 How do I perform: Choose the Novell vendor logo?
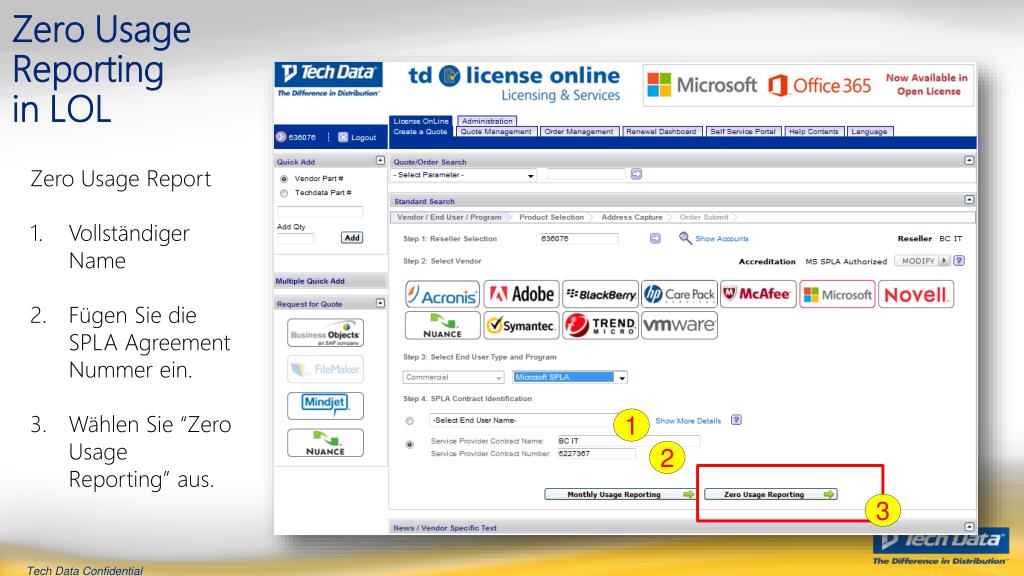[916, 295]
